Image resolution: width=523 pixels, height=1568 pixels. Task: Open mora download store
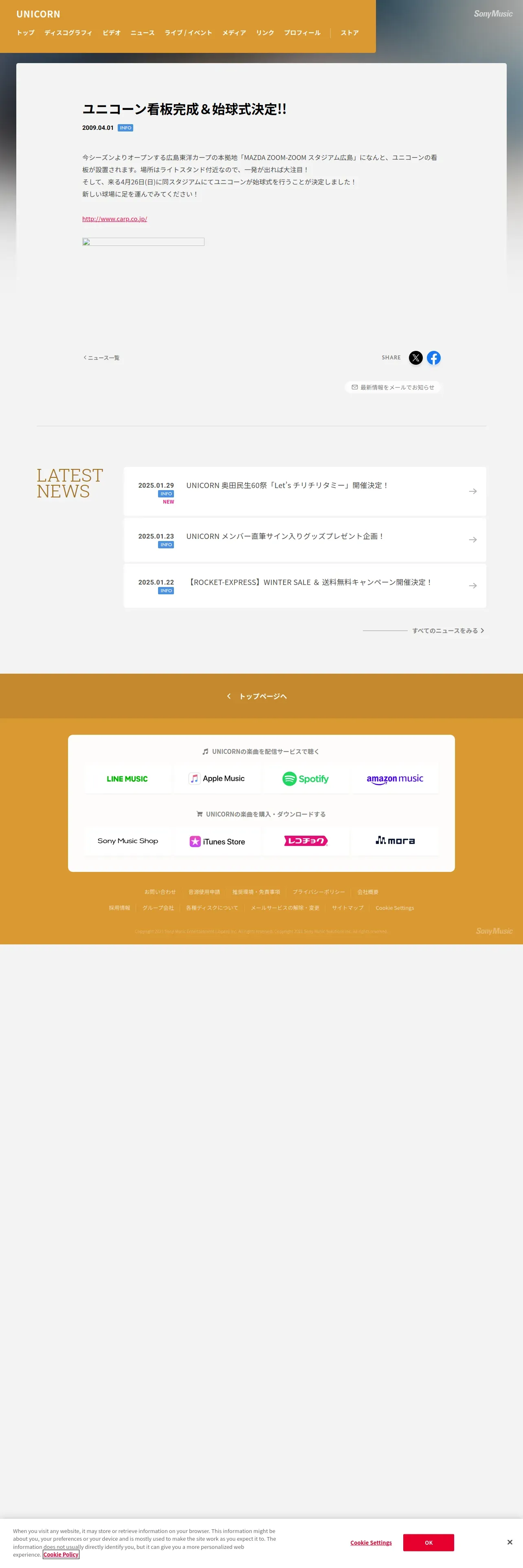pyautogui.click(x=395, y=841)
